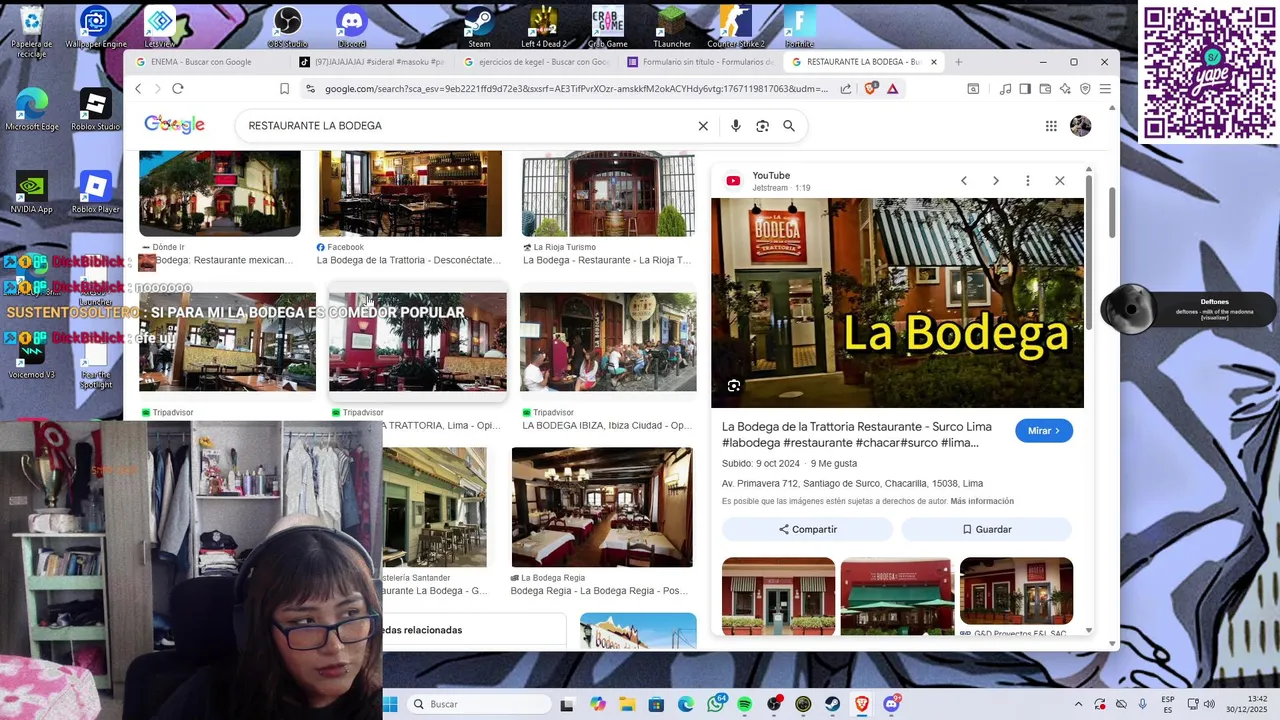Go back to the previous page

click(138, 89)
